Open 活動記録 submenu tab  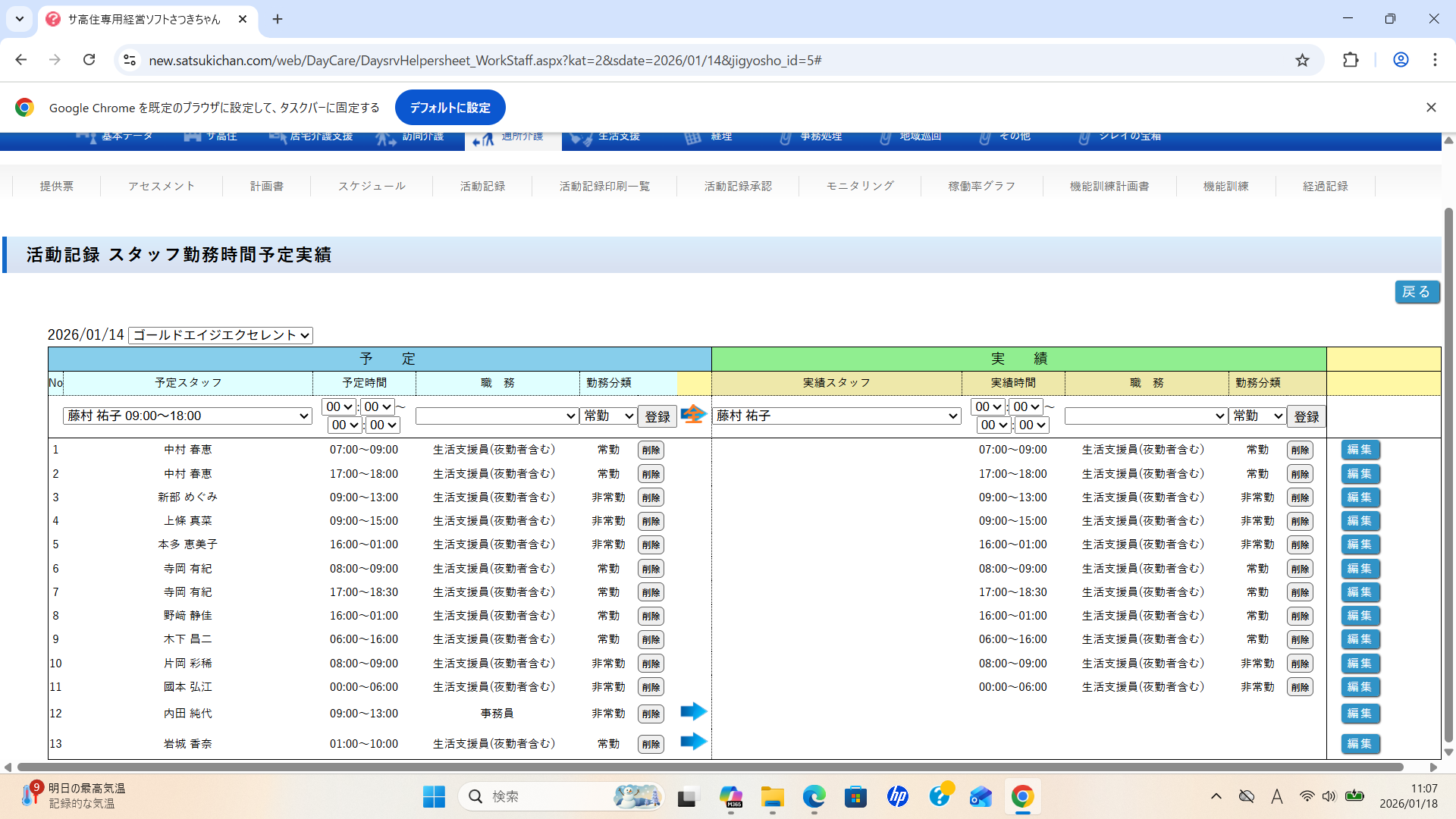[482, 186]
